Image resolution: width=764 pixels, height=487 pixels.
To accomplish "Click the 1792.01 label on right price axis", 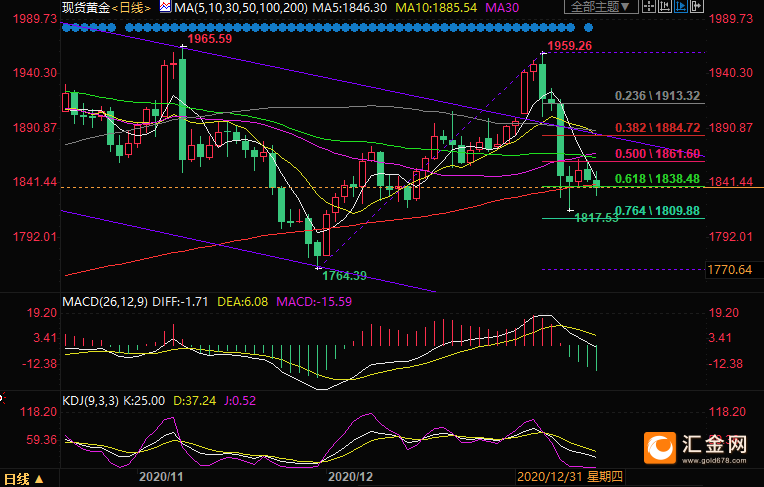I will [x=730, y=237].
